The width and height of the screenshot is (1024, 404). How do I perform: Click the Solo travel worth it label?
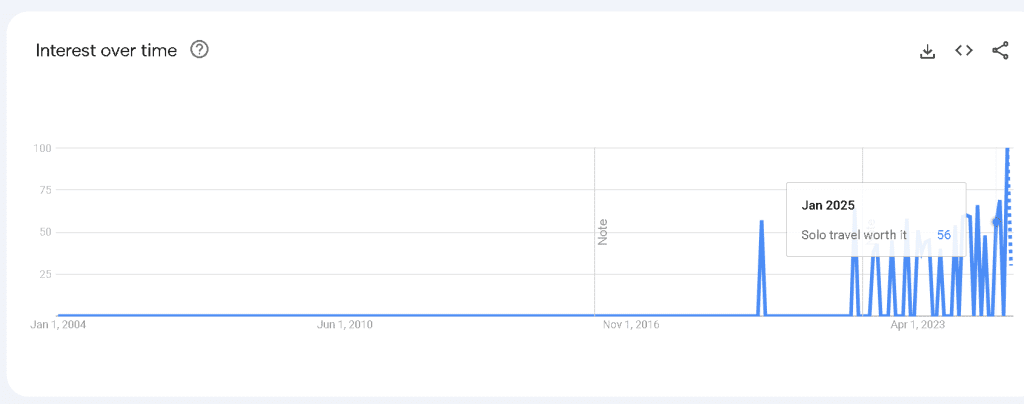(x=854, y=235)
